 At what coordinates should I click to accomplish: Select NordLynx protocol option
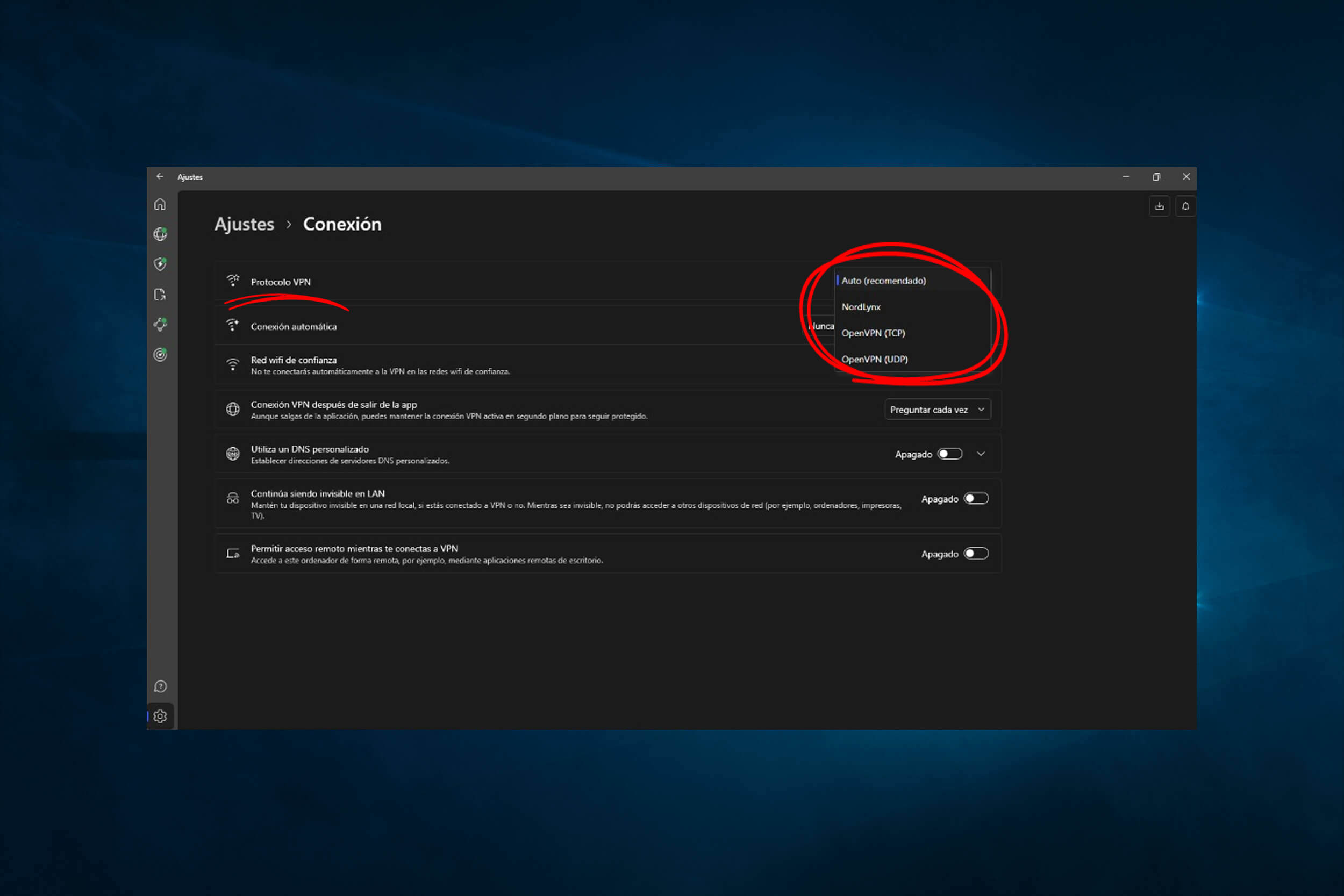(912, 306)
